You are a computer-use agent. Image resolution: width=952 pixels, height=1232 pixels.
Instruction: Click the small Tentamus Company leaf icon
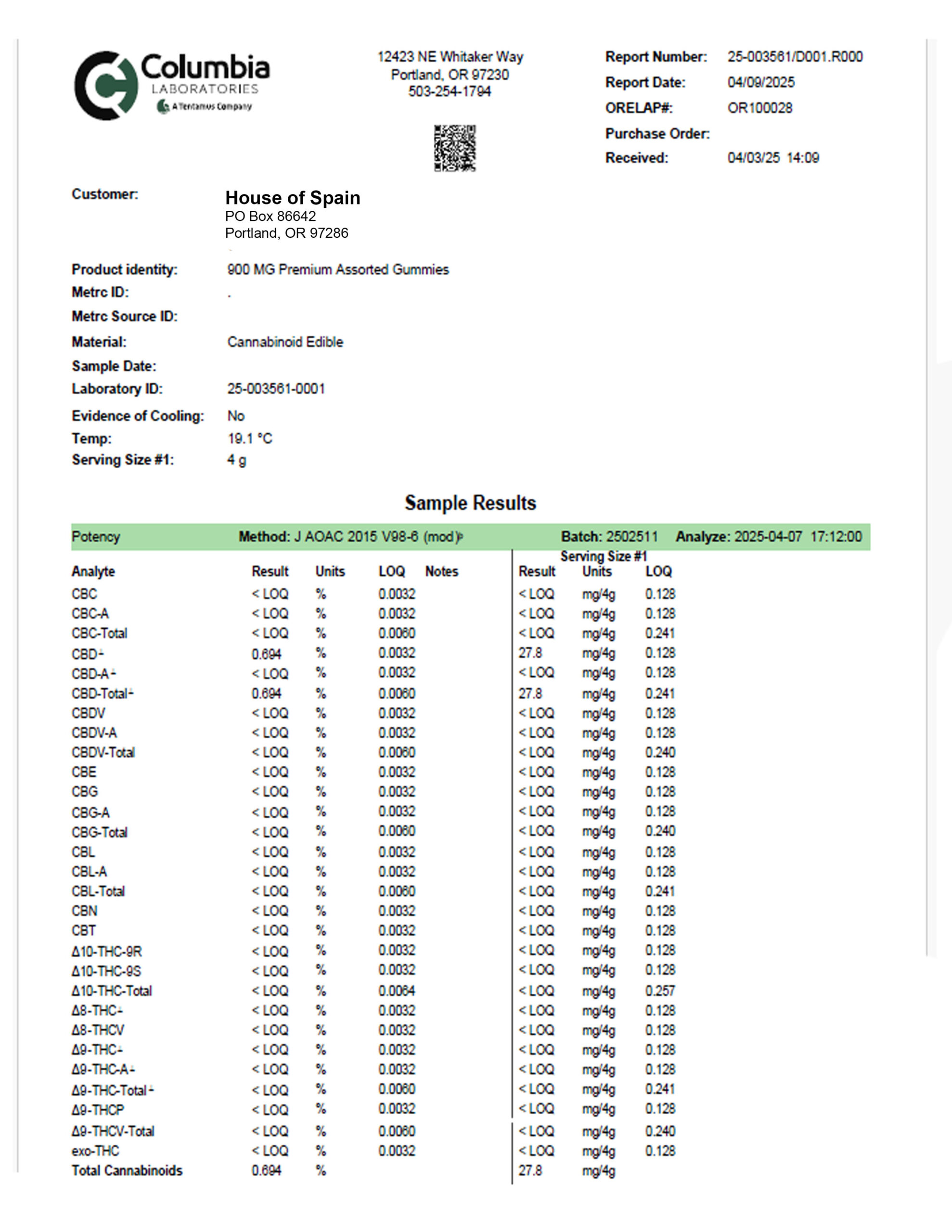click(163, 106)
